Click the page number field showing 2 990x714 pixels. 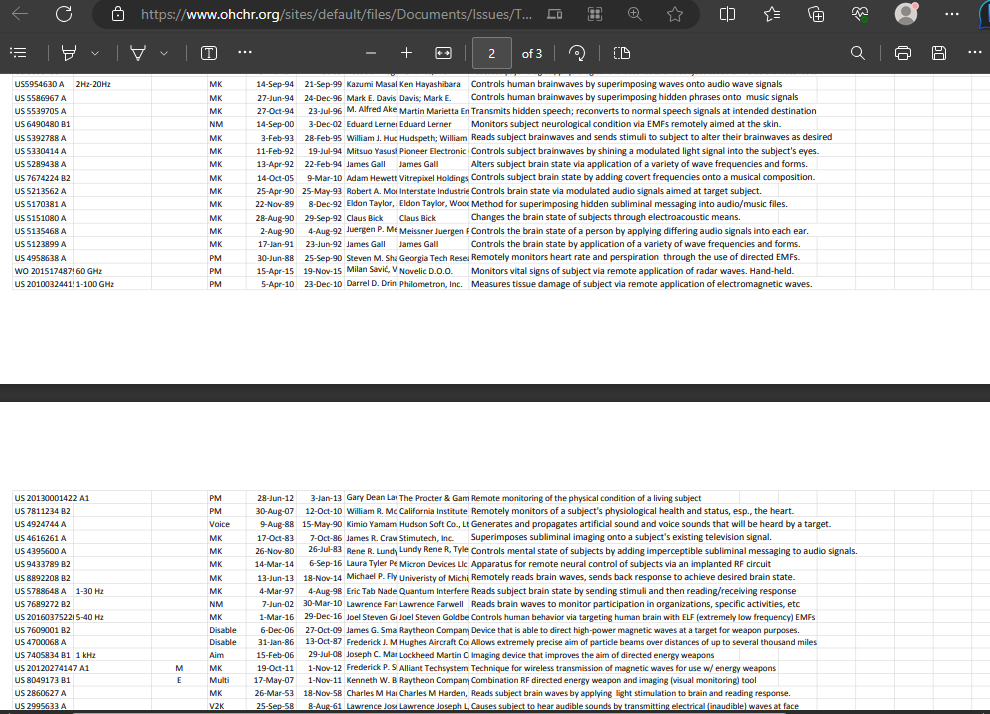[x=492, y=54]
